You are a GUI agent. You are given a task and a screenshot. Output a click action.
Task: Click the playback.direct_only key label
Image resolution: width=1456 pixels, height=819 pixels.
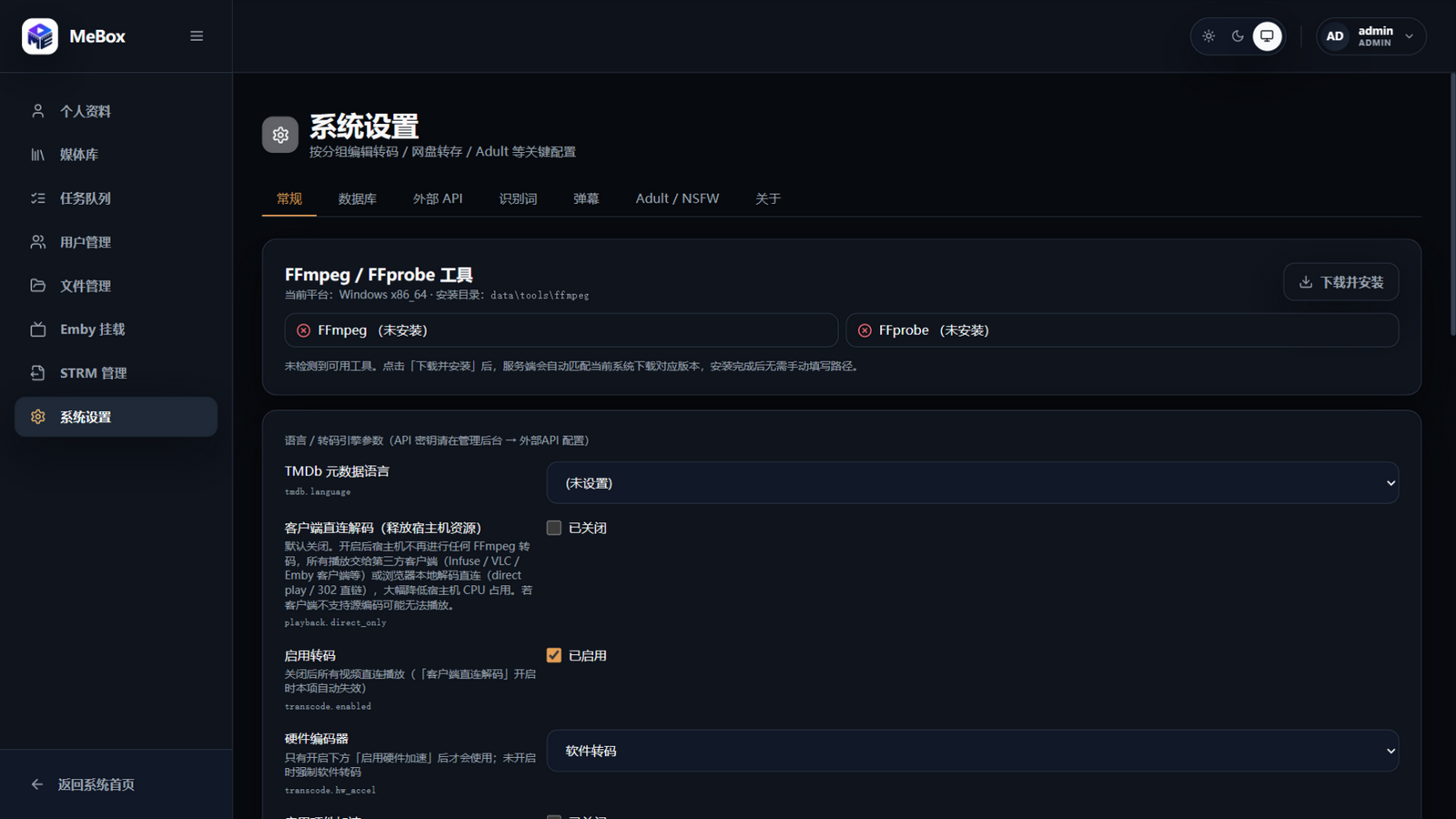336,622
